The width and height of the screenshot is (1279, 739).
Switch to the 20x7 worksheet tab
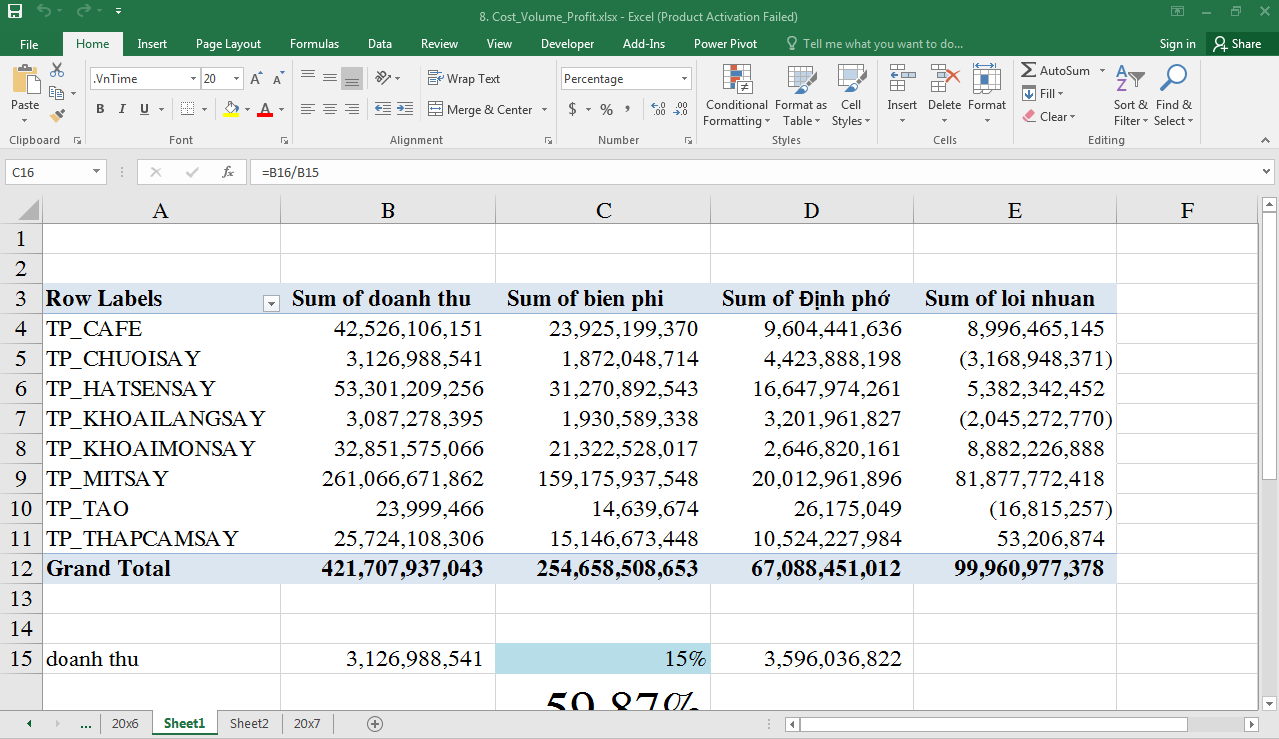click(x=307, y=723)
